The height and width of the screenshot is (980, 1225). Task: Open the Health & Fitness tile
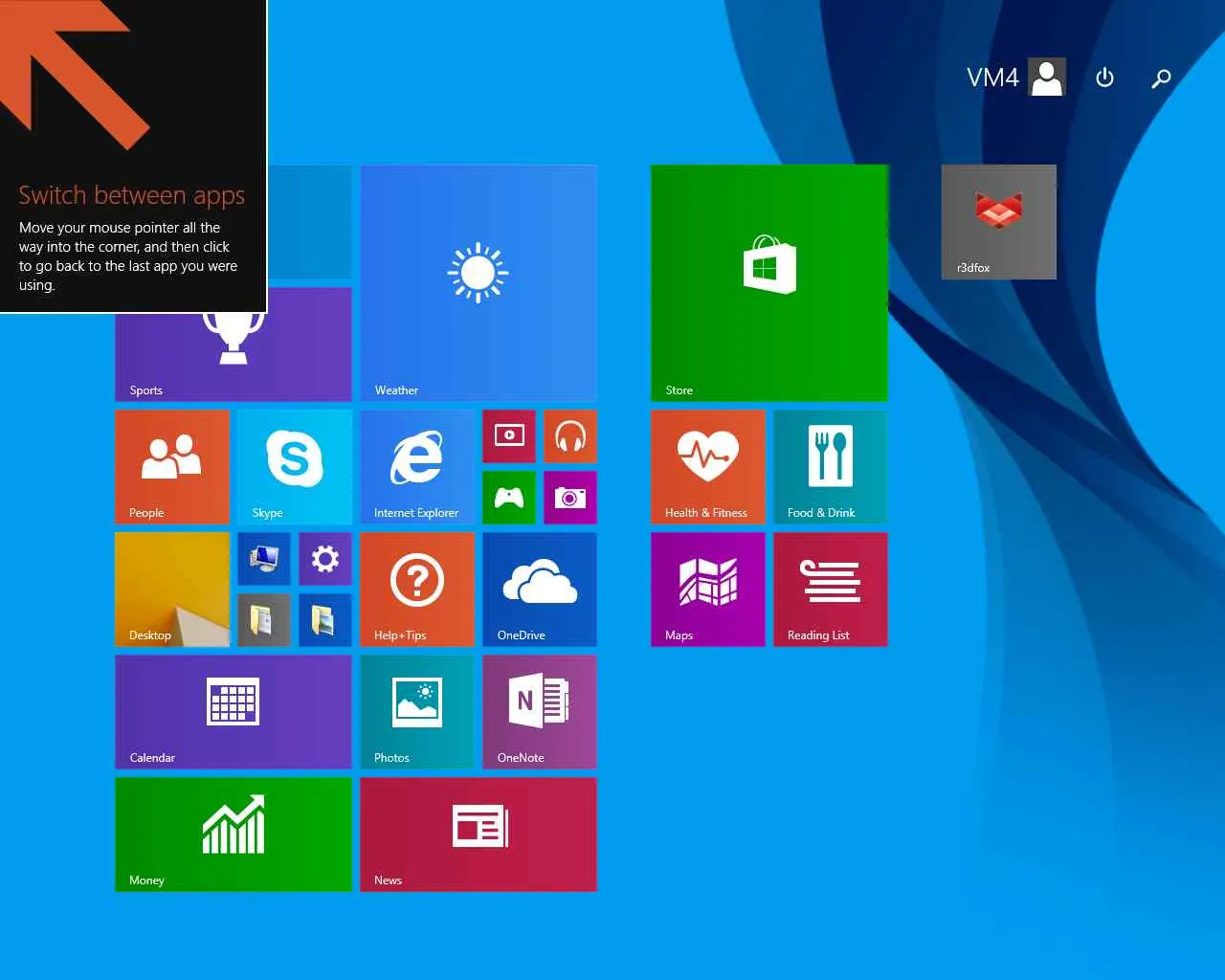708,467
